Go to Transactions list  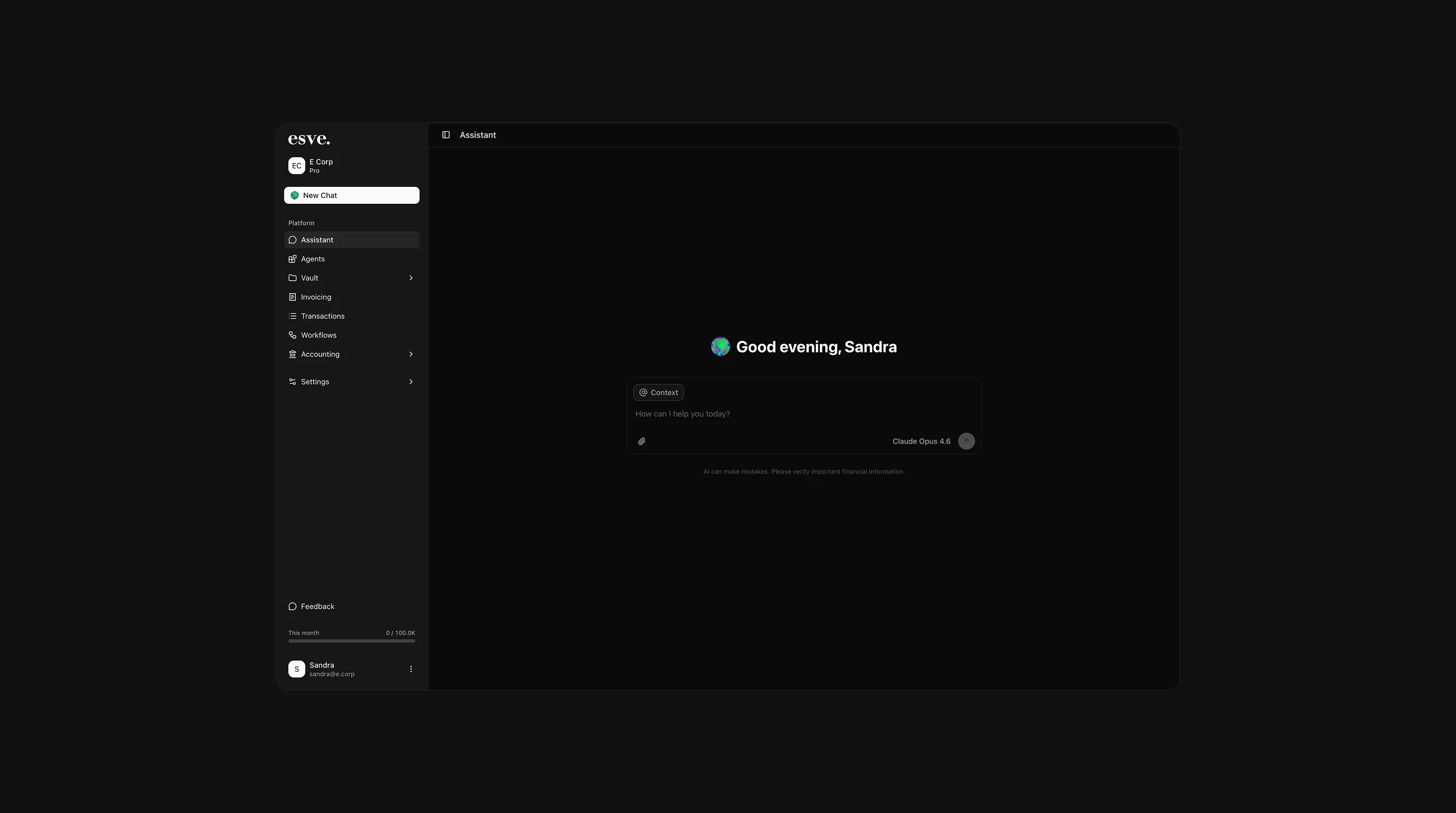coord(322,316)
